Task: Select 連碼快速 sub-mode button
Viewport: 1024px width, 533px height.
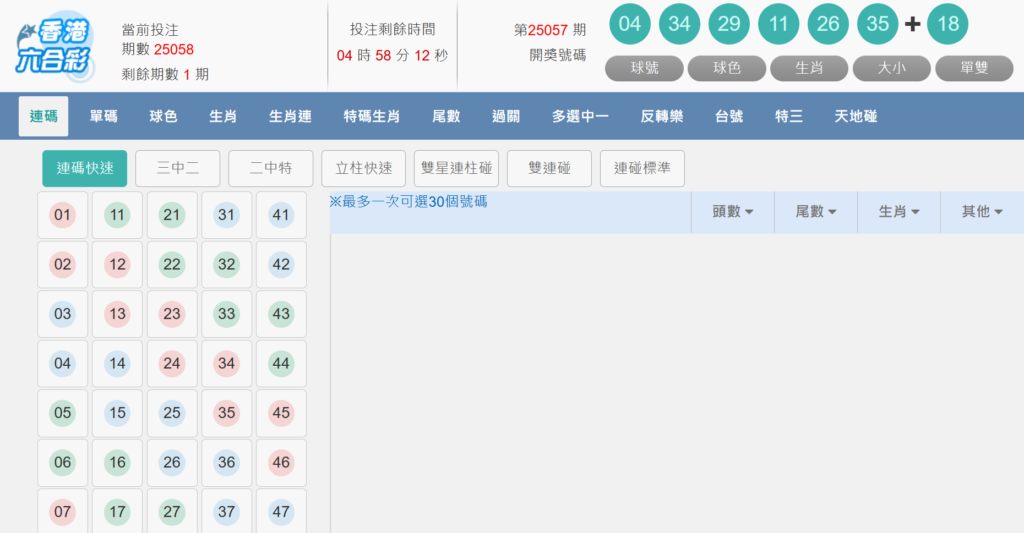Action: click(85, 169)
